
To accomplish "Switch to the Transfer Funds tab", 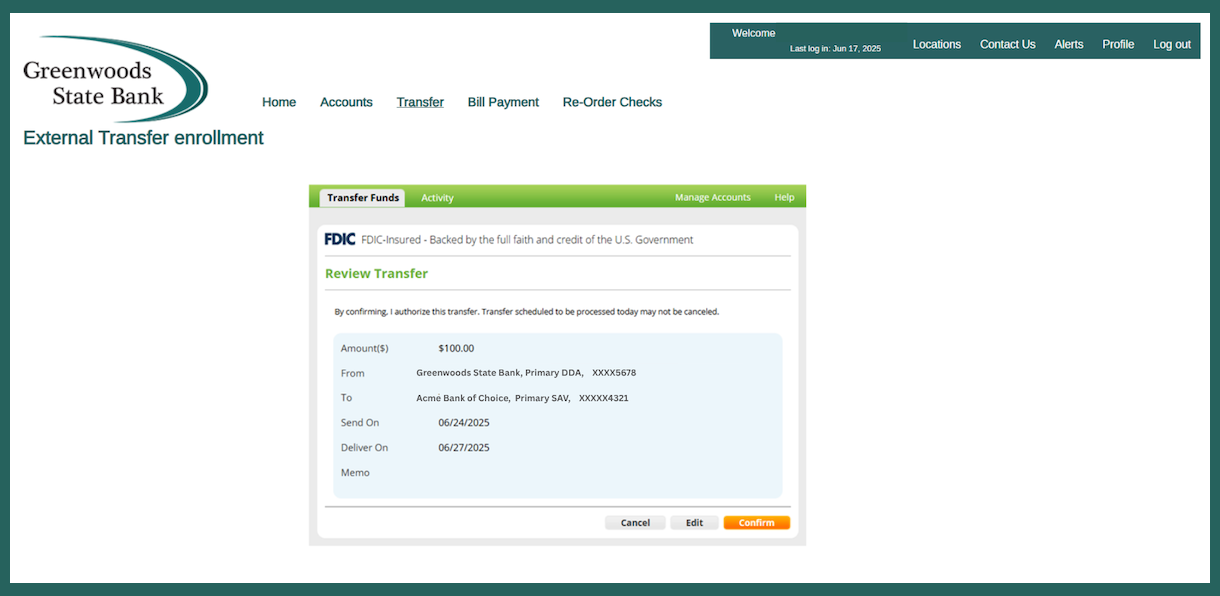I will click(x=363, y=198).
